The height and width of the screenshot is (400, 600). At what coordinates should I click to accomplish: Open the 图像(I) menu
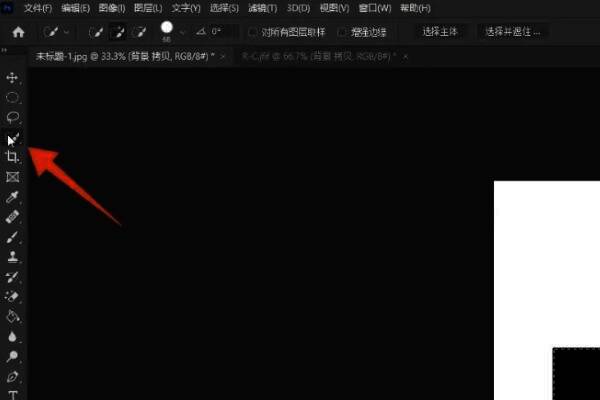point(112,8)
